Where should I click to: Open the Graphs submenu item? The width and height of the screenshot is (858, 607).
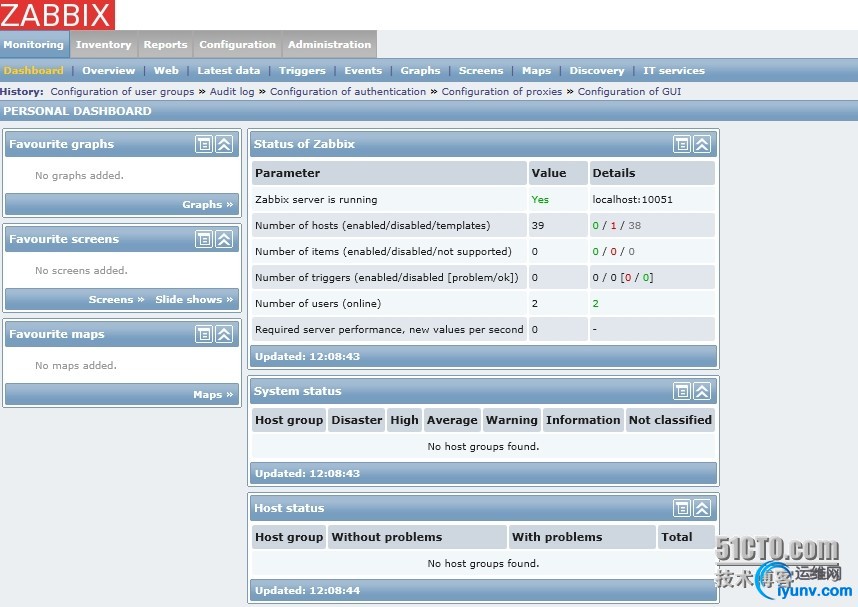[420, 71]
